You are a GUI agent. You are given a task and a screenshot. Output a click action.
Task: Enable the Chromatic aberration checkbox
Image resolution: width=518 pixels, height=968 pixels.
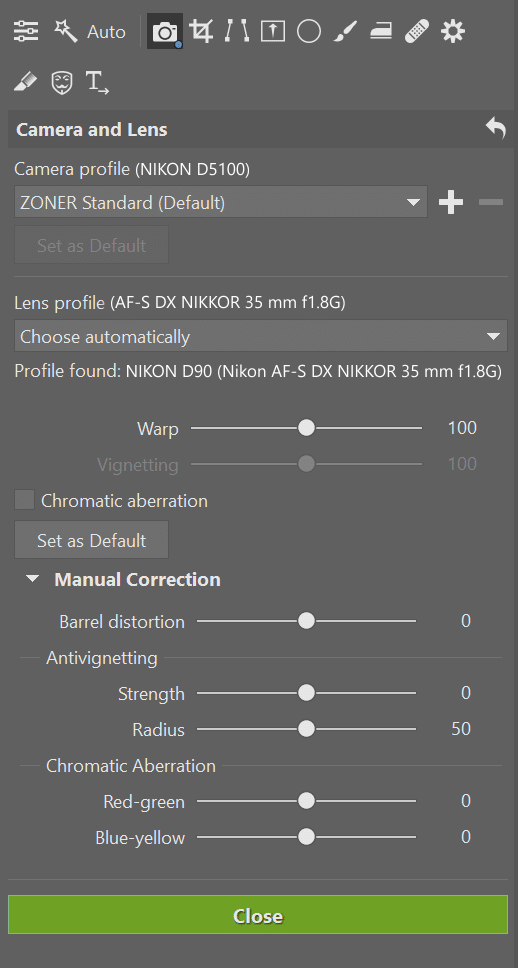pyautogui.click(x=25, y=500)
